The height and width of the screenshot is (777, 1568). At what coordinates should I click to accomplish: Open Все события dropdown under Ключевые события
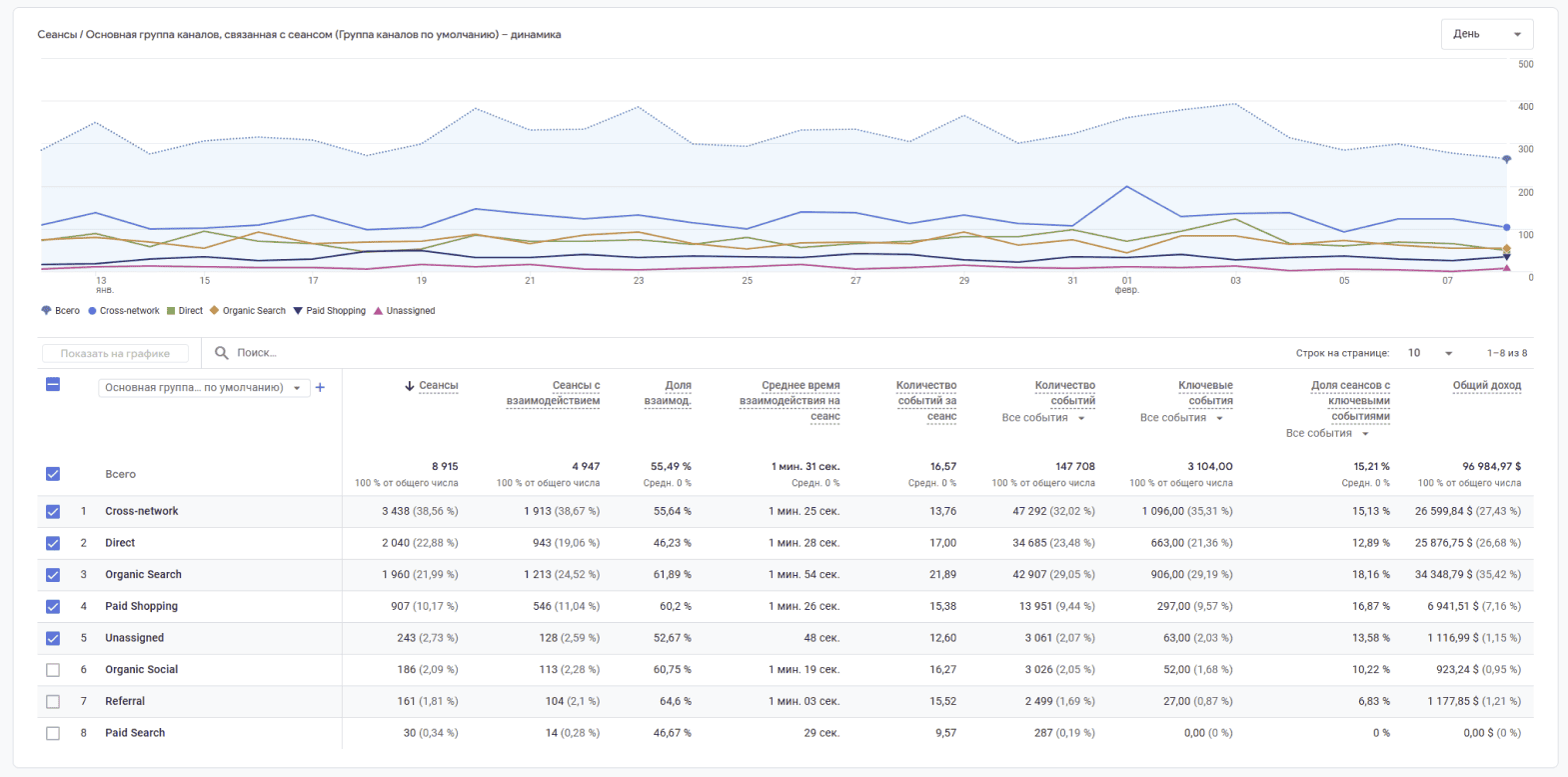pos(1181,418)
